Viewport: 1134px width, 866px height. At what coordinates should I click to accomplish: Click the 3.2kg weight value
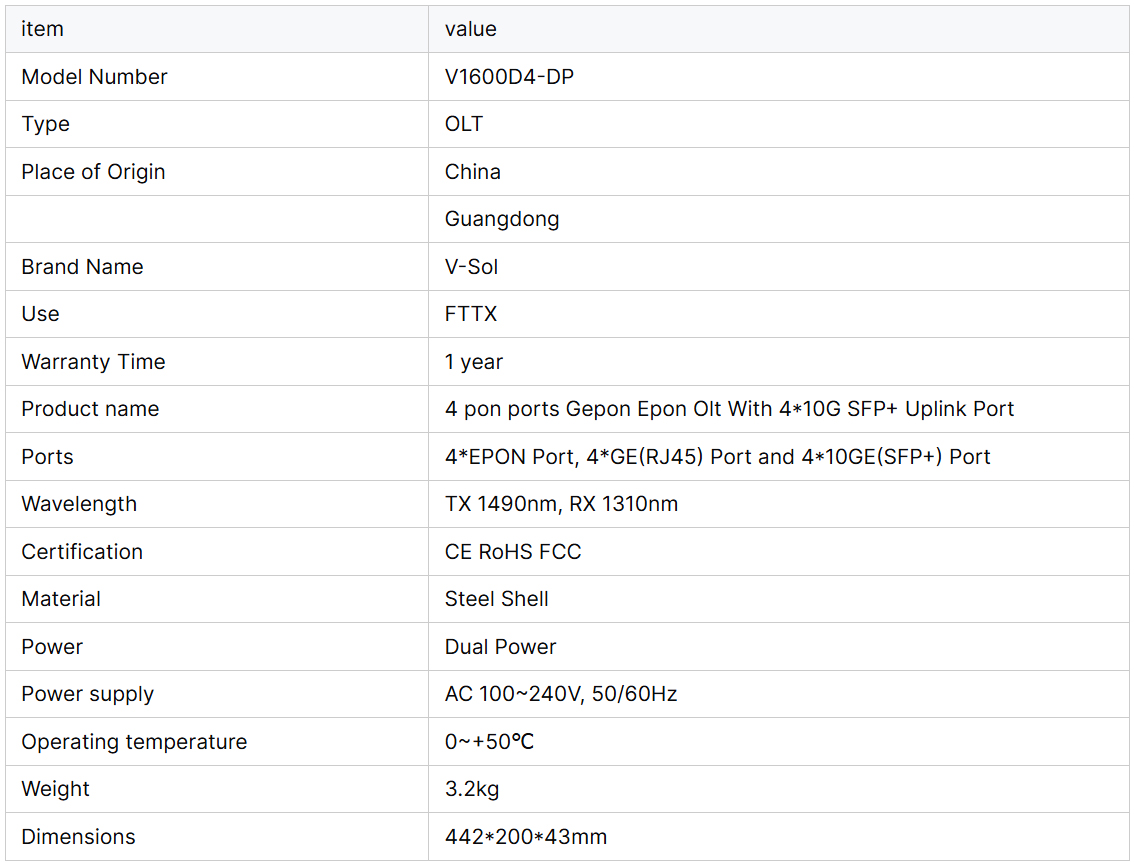[x=472, y=789]
